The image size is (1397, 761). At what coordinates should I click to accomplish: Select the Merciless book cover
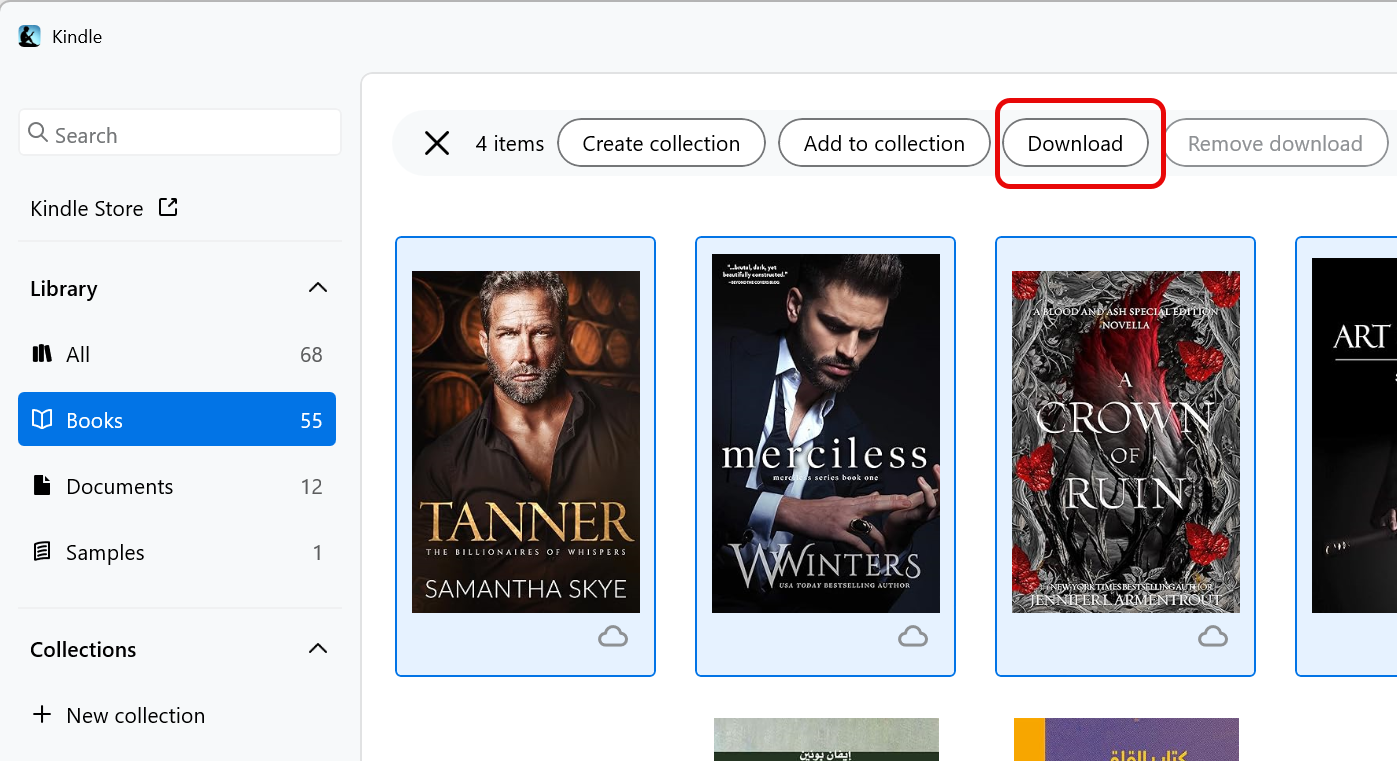(x=826, y=433)
